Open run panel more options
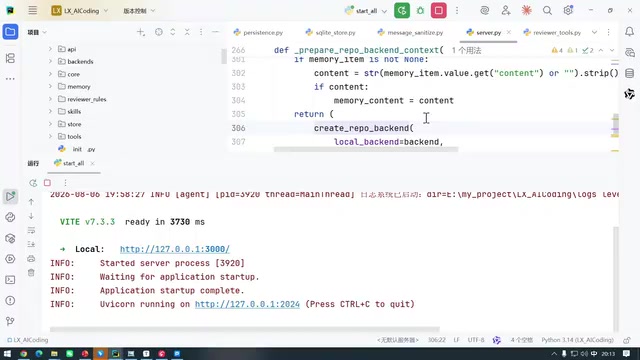The image size is (640, 360). click(x=65, y=183)
